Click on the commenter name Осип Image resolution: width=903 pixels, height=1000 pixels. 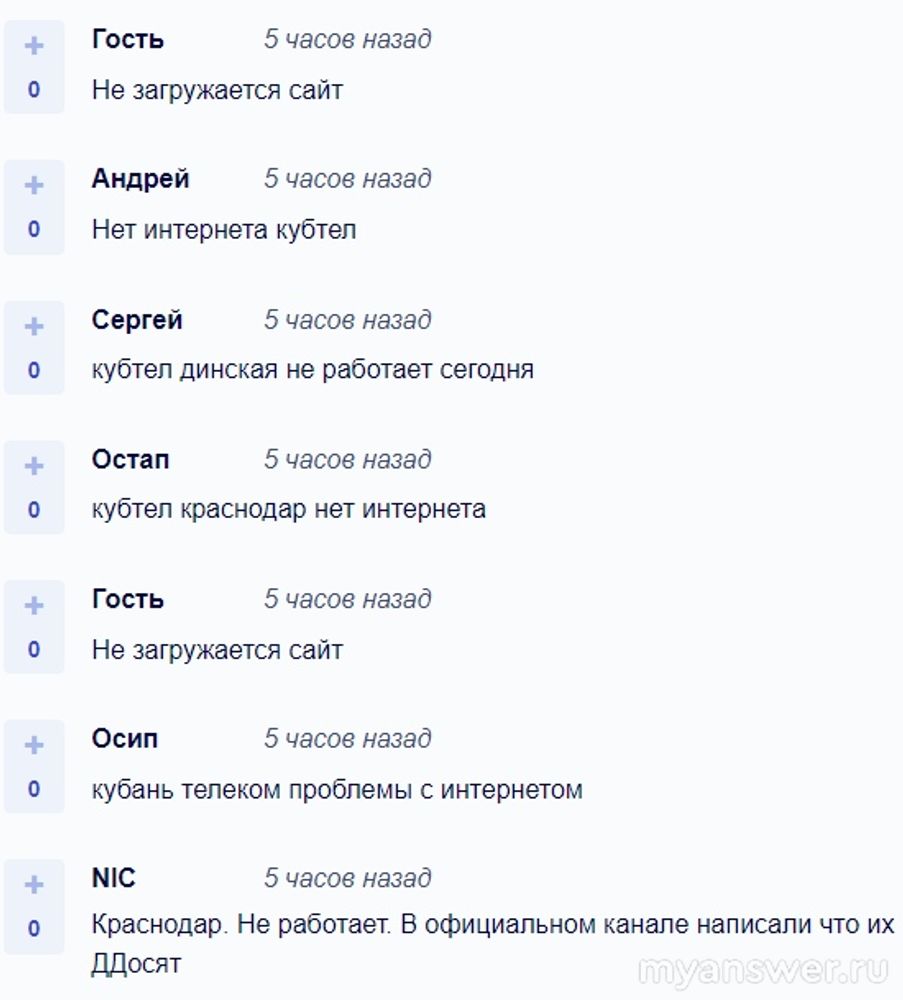tap(125, 739)
